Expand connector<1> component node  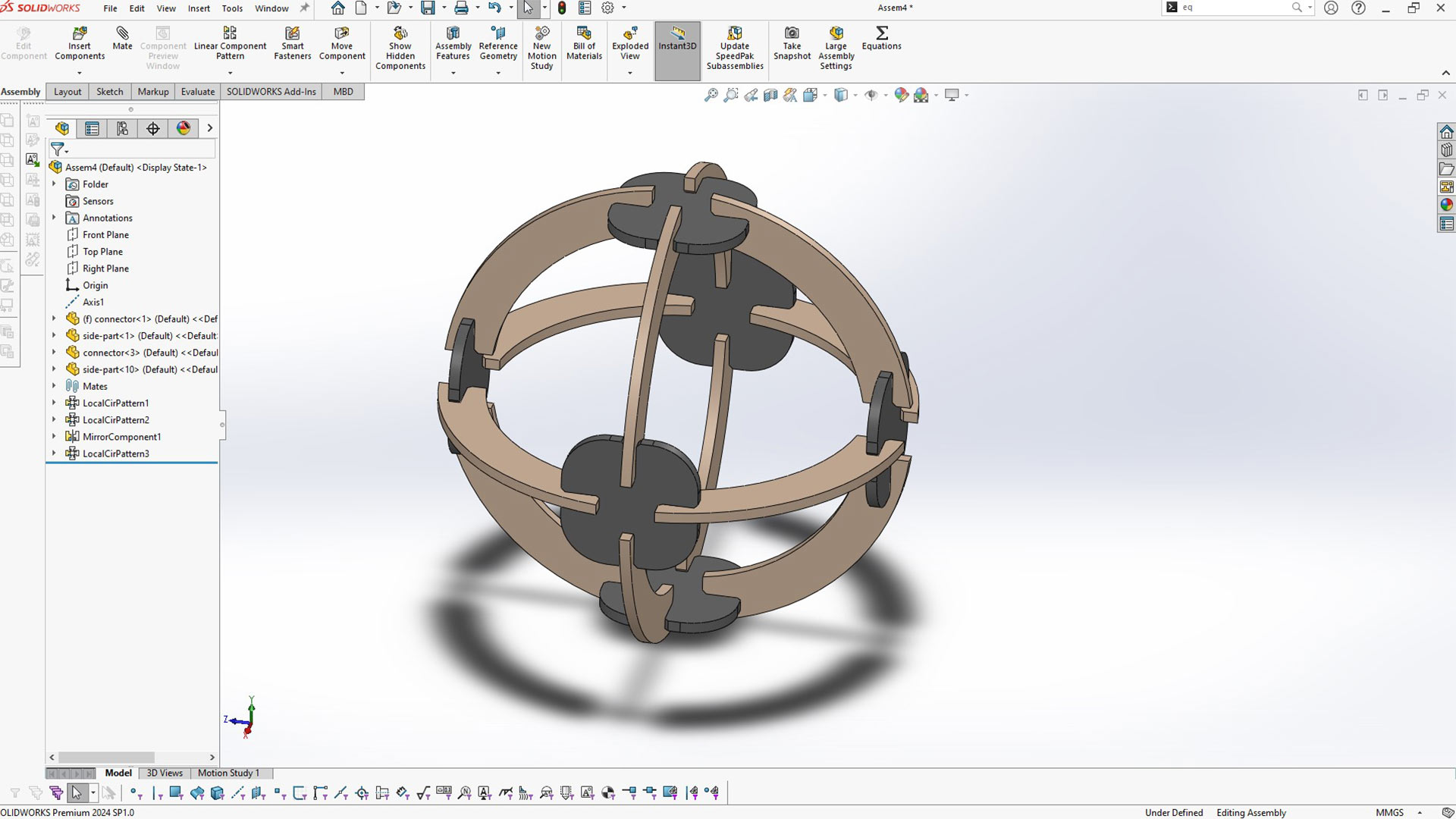tap(54, 318)
